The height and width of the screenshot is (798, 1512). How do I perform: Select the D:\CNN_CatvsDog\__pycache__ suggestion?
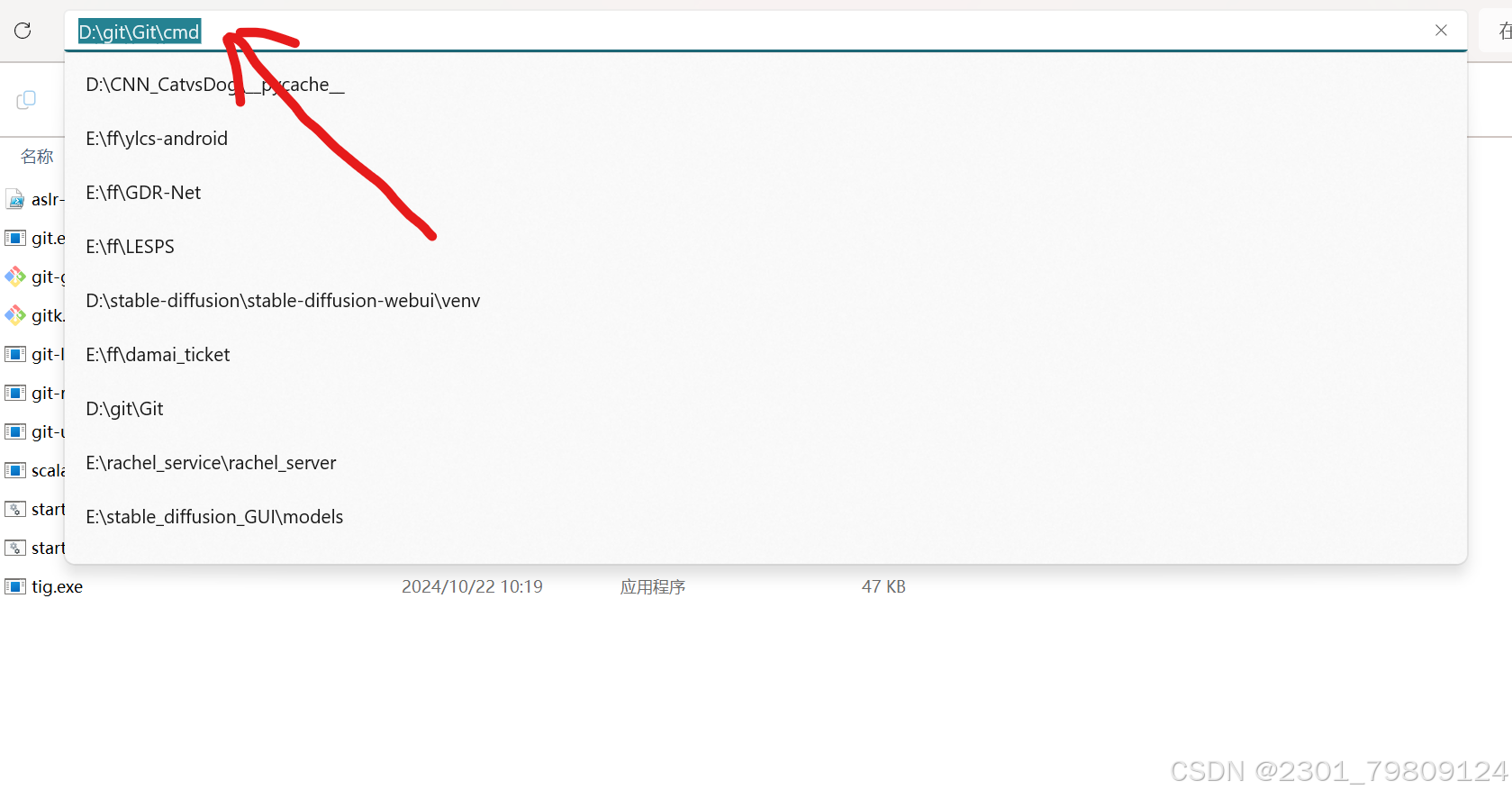pyautogui.click(x=765, y=85)
